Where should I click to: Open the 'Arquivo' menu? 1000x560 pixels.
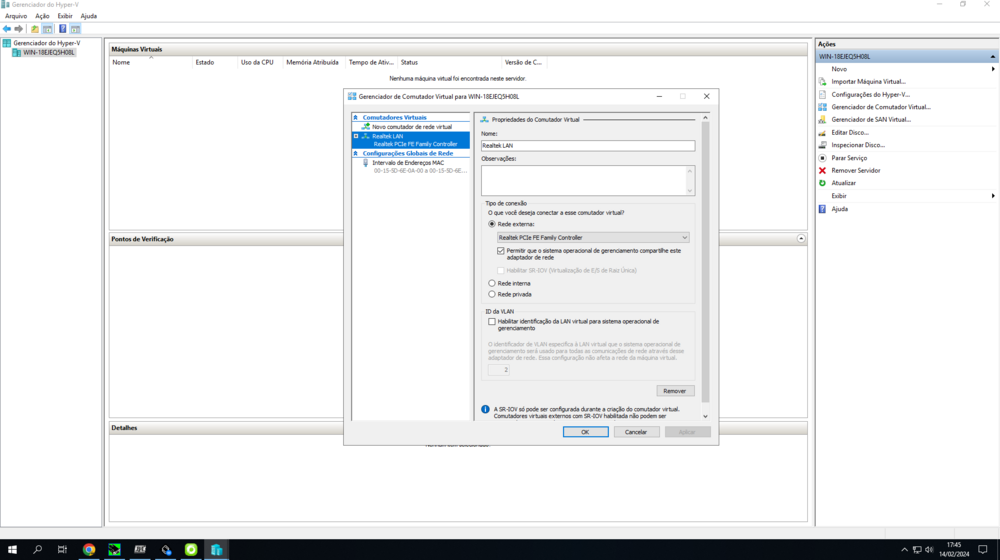click(16, 16)
